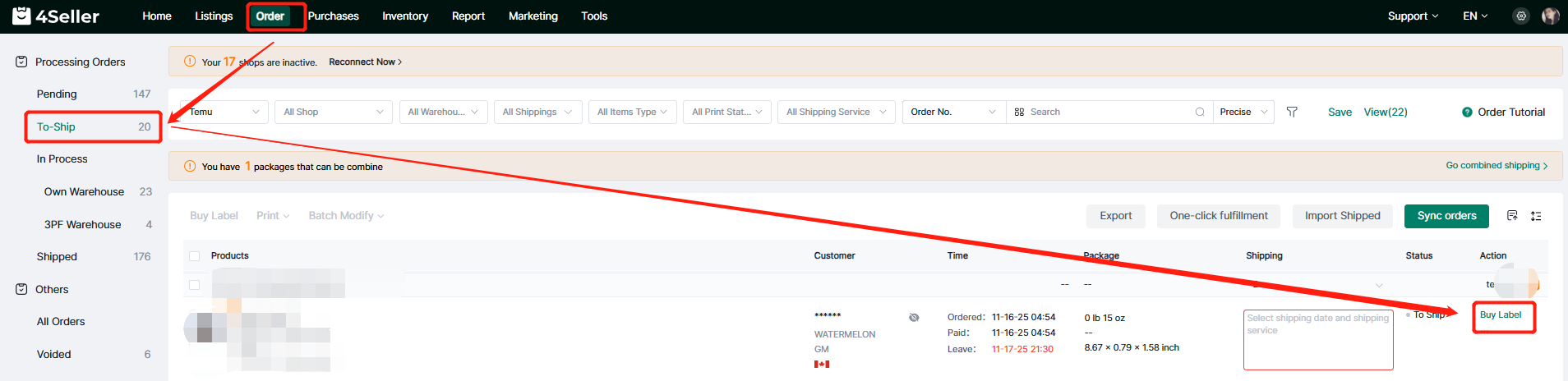The width and height of the screenshot is (1568, 381).
Task: Open the column settings icon beside Sync orders
Action: 1512,215
